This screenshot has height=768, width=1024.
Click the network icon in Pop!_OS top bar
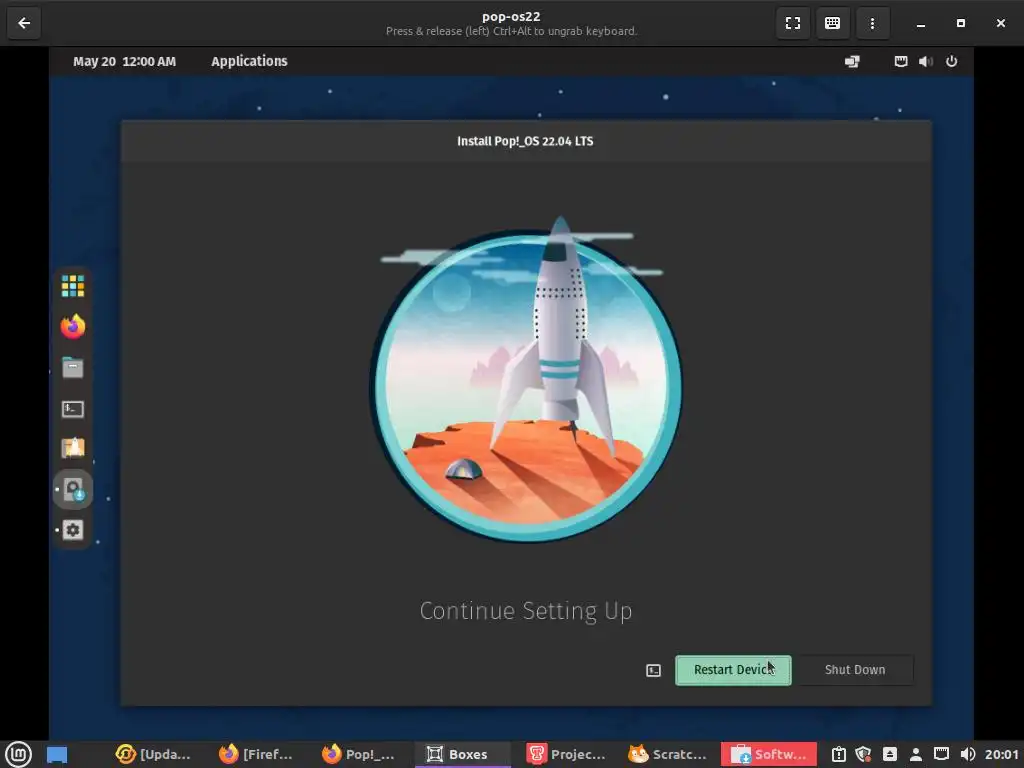pos(901,61)
